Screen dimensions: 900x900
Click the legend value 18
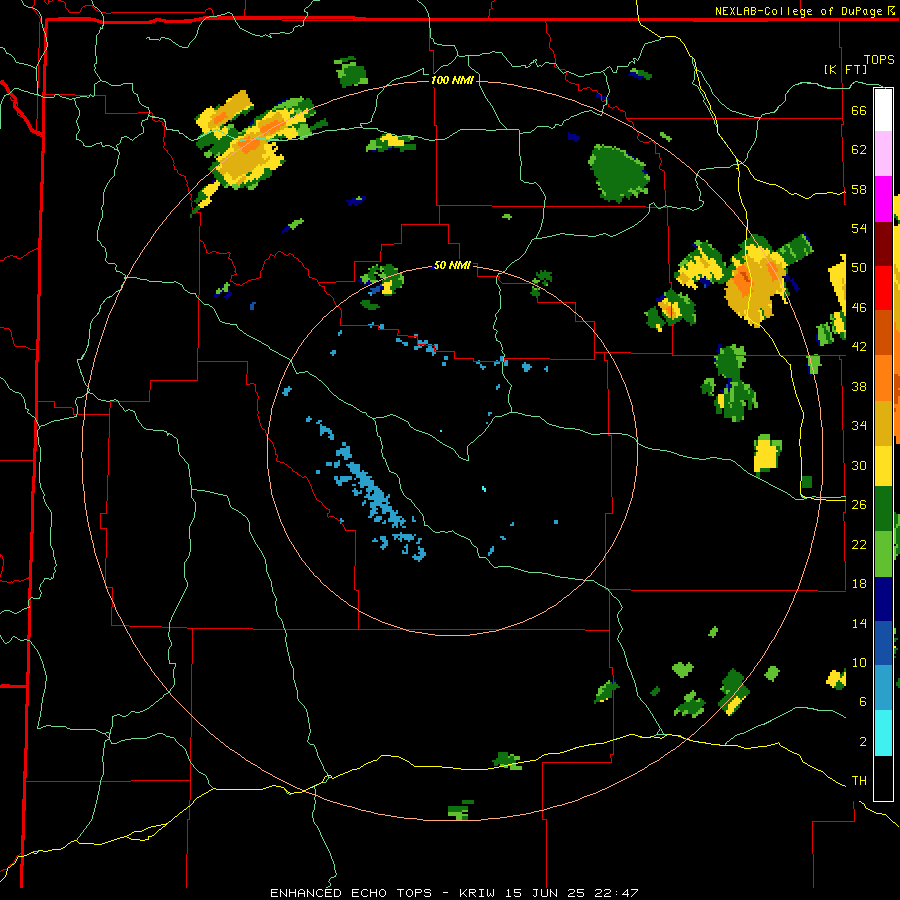(859, 584)
